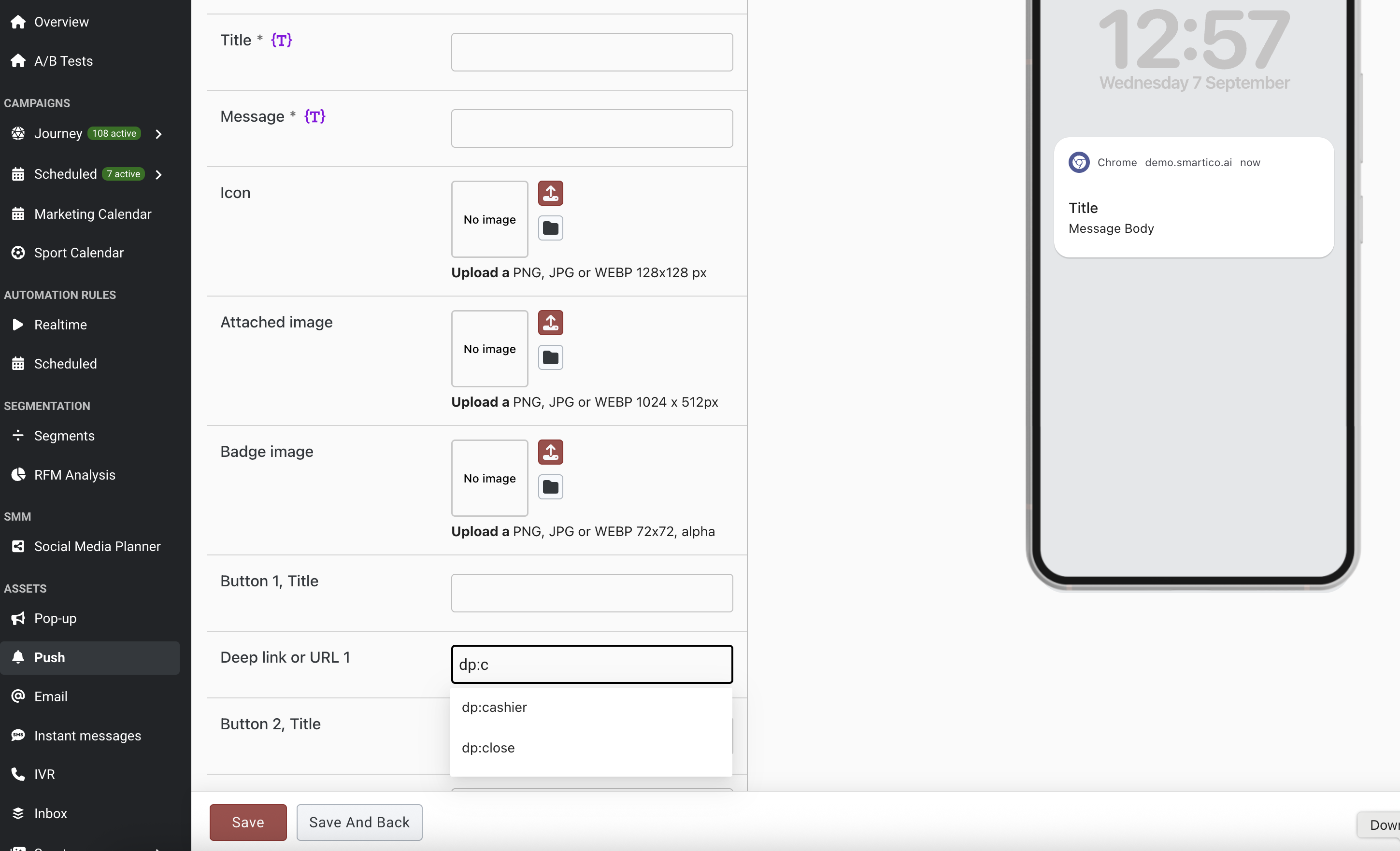This screenshot has width=1400, height=851.
Task: Select dp:cashier from suggestions
Action: coord(494,707)
